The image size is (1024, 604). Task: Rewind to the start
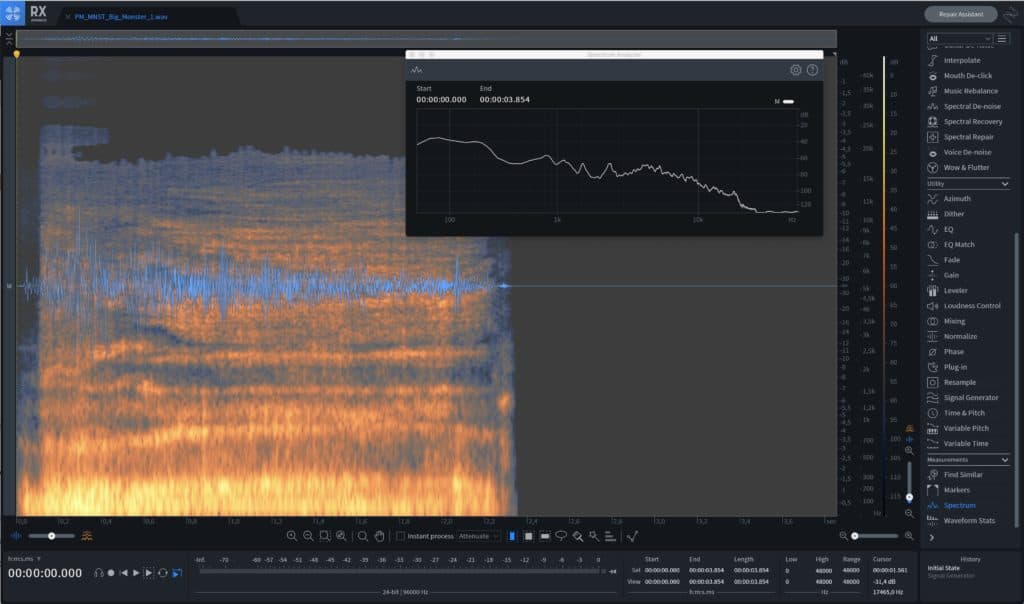click(123, 573)
